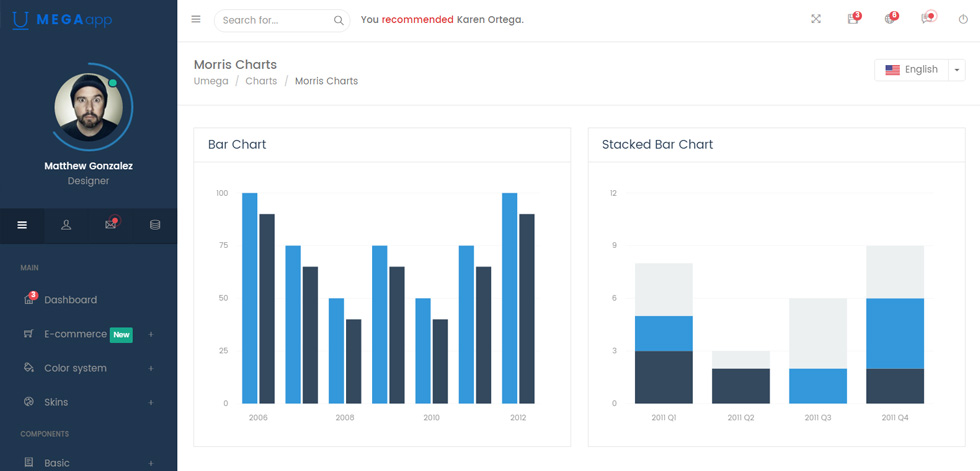980x471 pixels.
Task: Click the Skins palette icon
Action: [x=28, y=402]
